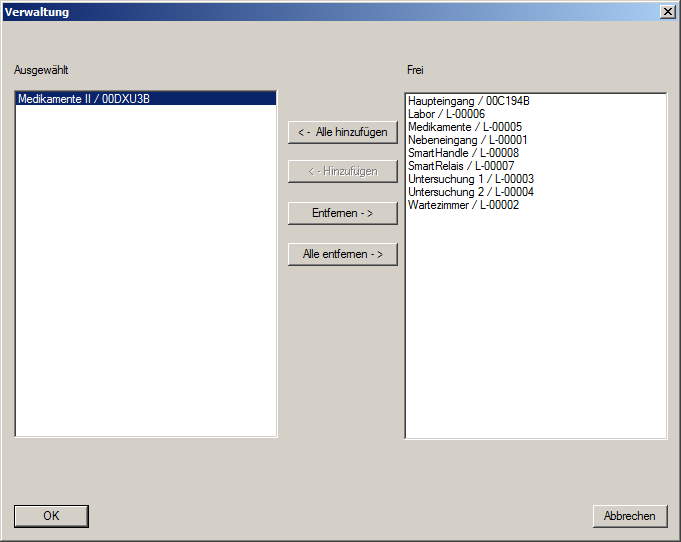Click empty space in the Ausgewählt list box
Screen dimensions: 681x542
[146, 300]
